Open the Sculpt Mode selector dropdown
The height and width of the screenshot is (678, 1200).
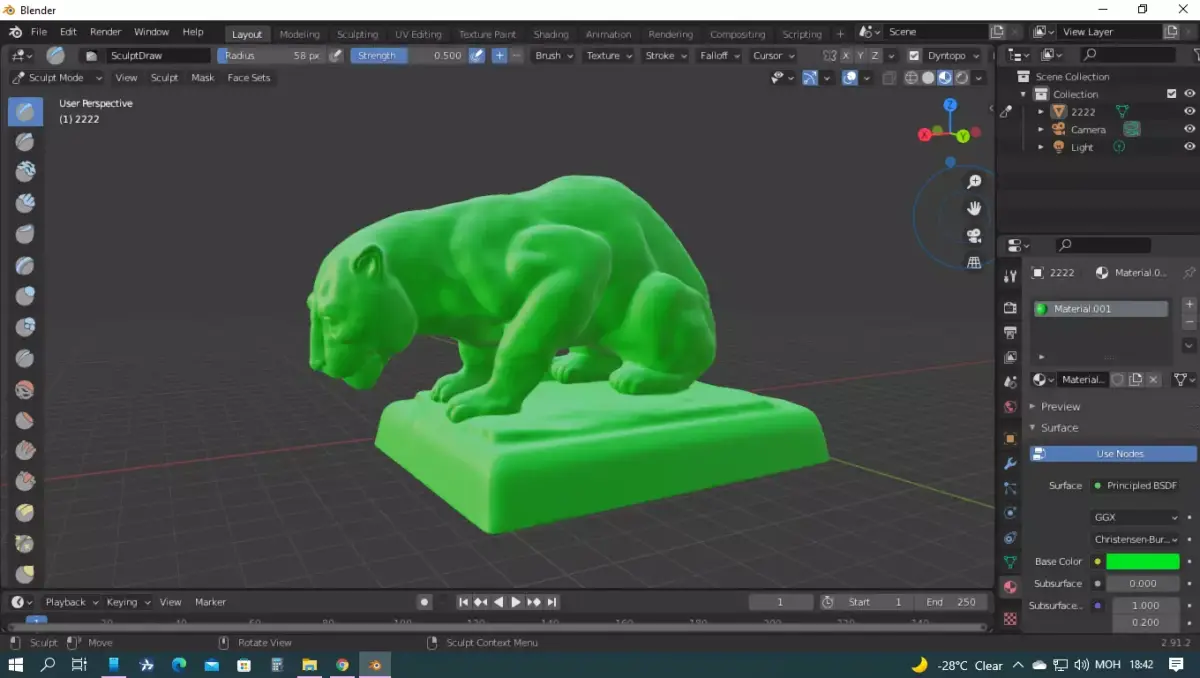[x=57, y=78]
